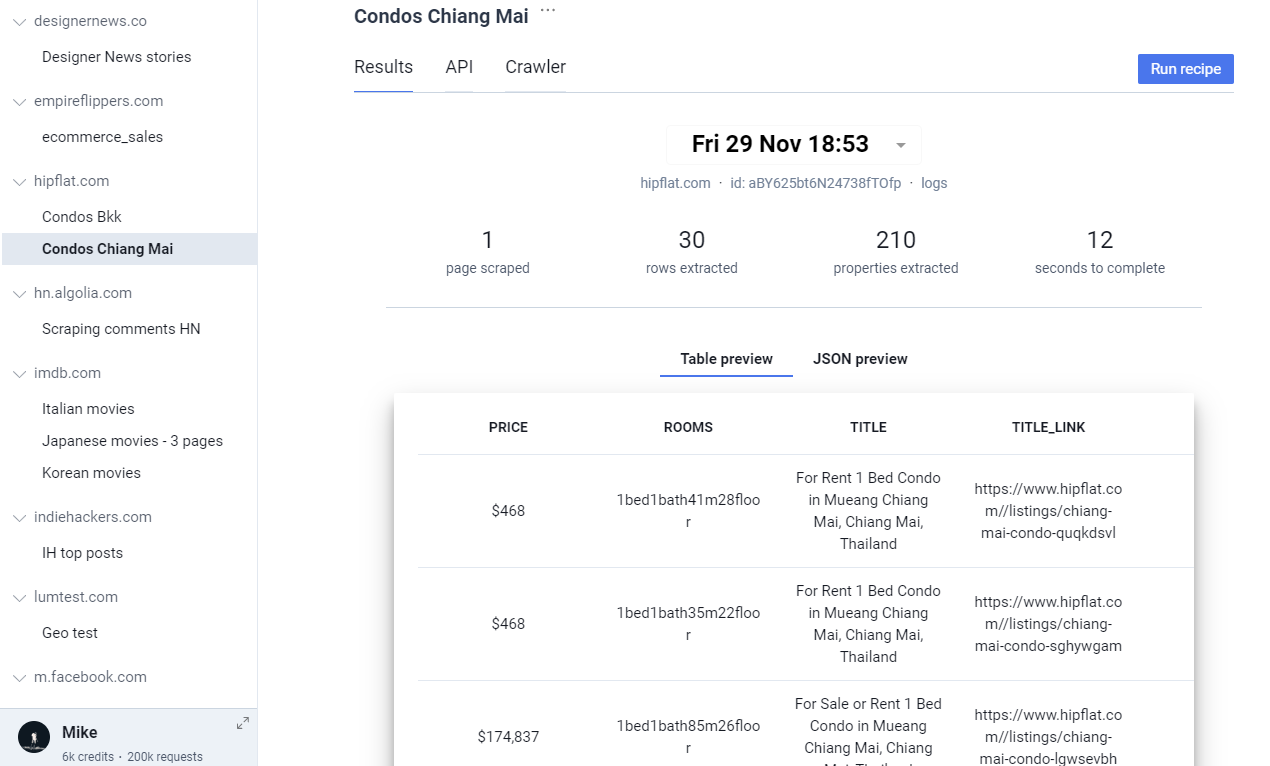This screenshot has width=1270, height=766.
Task: Click the ROOMS column header
Action: [x=688, y=427]
